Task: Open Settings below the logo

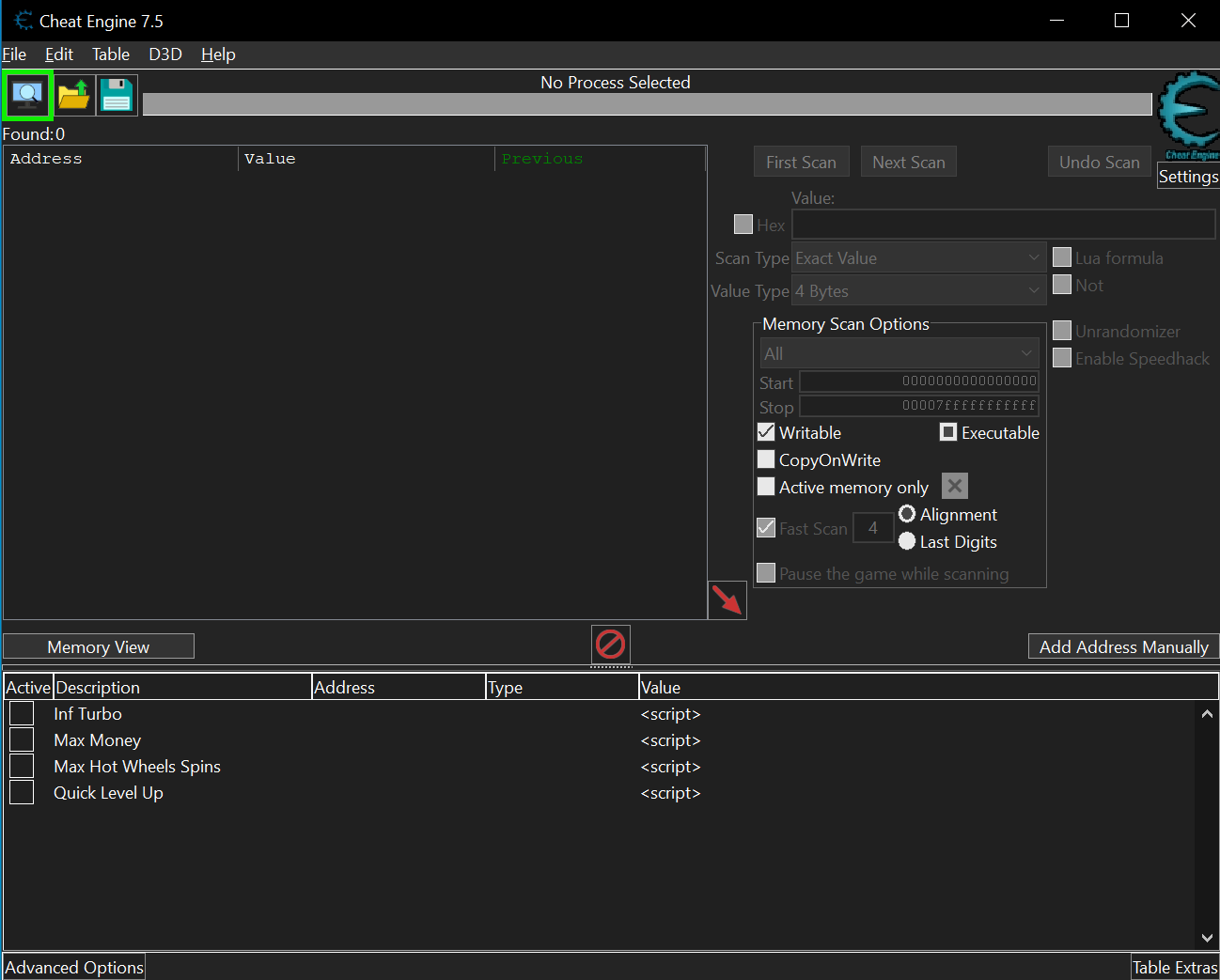Action: (1188, 177)
